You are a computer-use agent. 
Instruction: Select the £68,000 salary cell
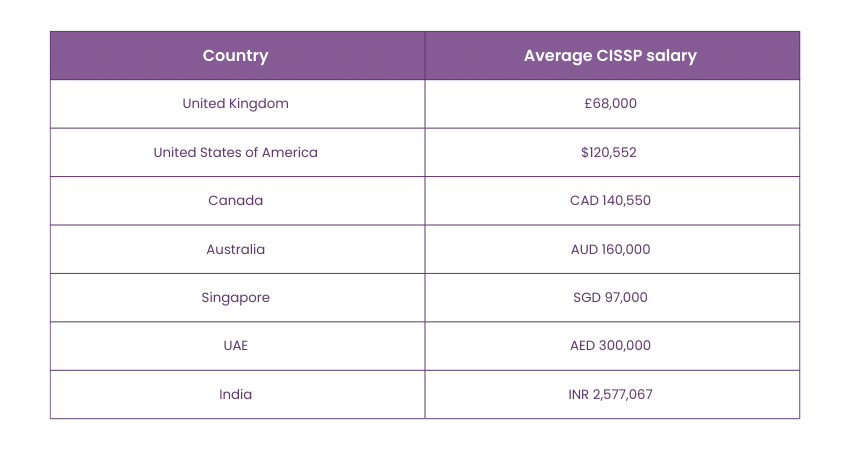tap(610, 104)
